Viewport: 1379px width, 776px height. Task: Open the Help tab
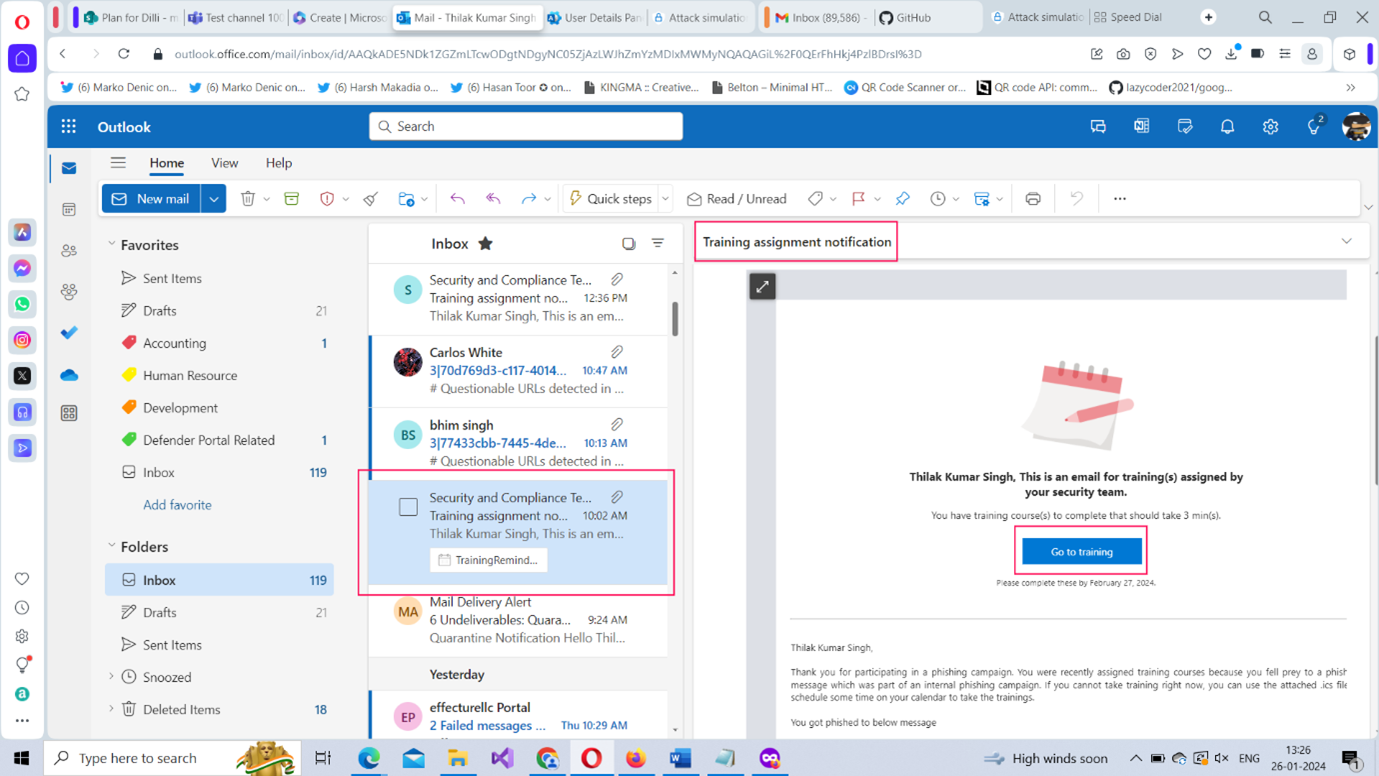point(279,163)
